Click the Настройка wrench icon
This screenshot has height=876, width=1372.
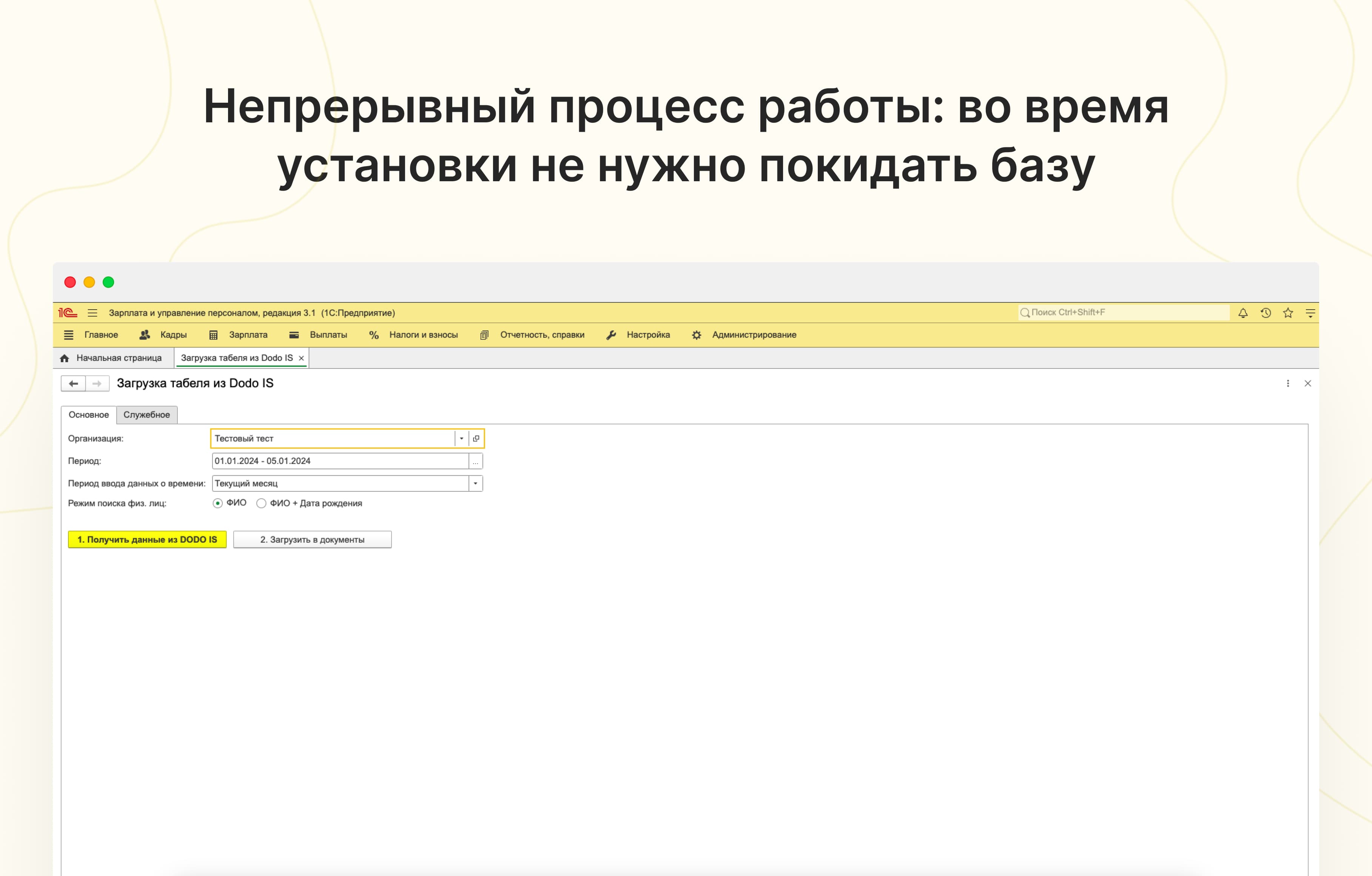click(611, 335)
